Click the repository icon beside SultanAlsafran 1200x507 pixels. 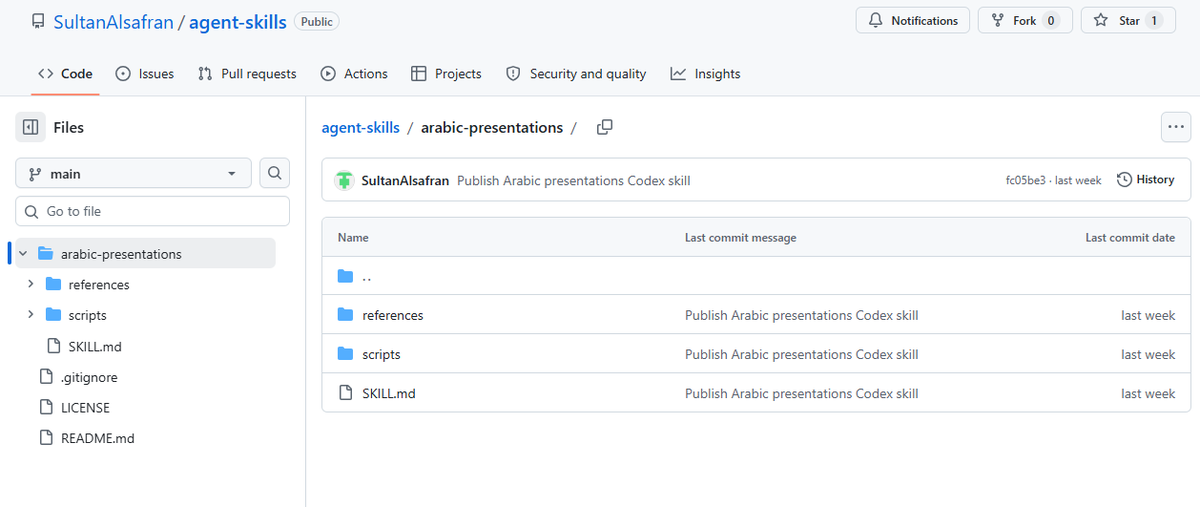tap(38, 21)
